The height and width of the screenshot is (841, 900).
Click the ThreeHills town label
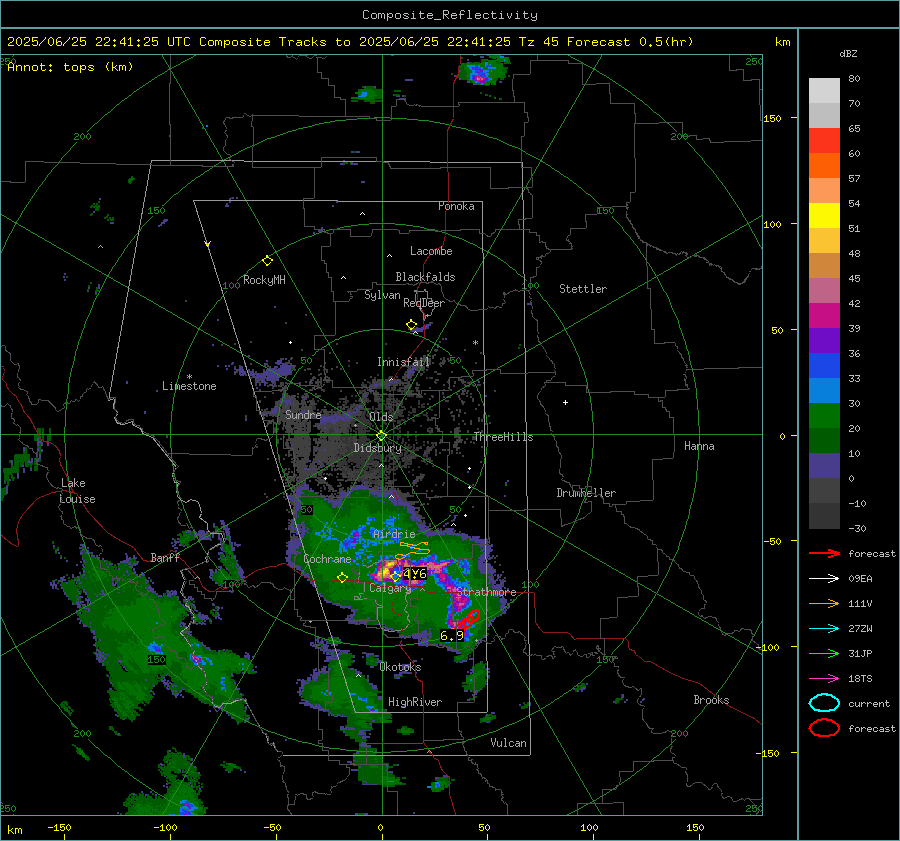click(x=503, y=437)
